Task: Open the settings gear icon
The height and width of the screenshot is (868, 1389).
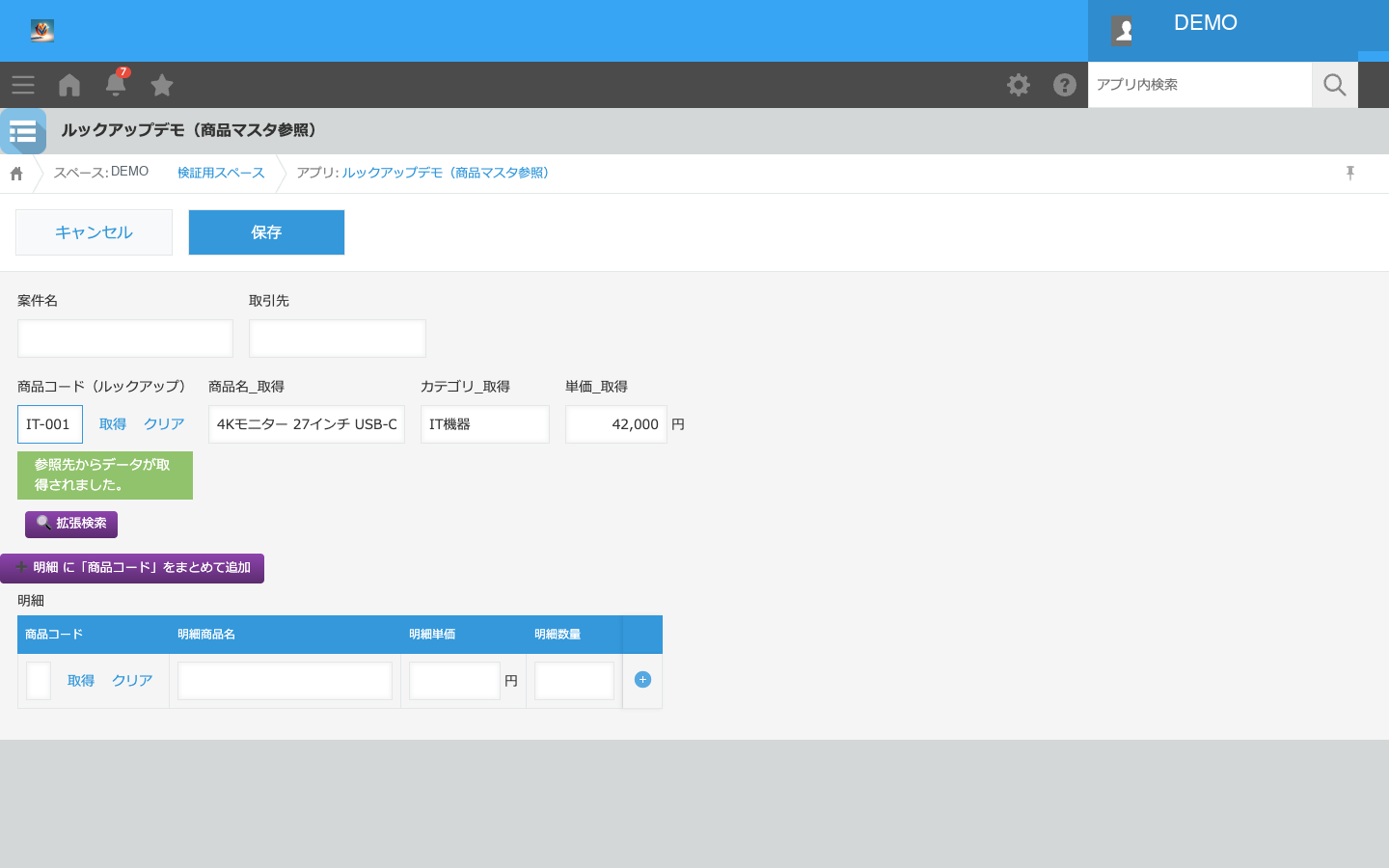Action: pyautogui.click(x=1019, y=85)
